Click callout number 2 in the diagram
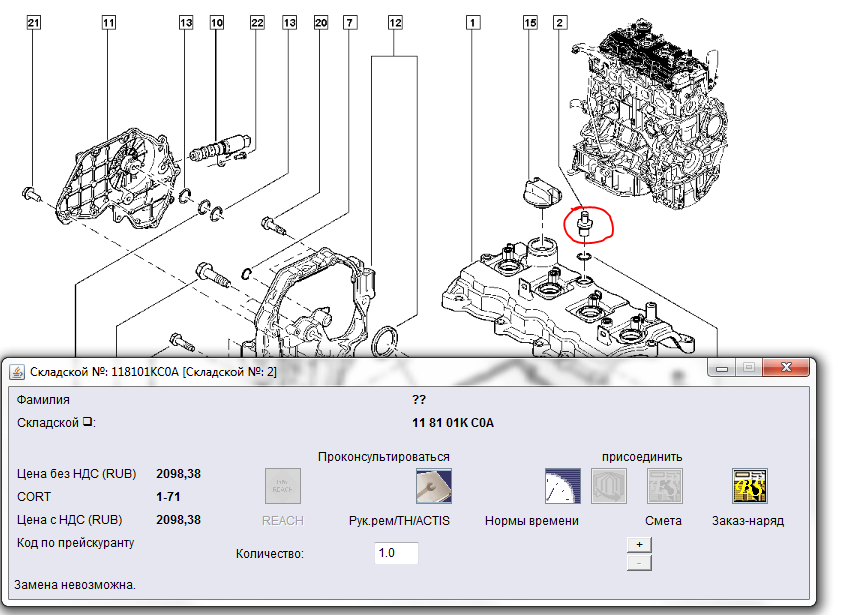 [560, 23]
